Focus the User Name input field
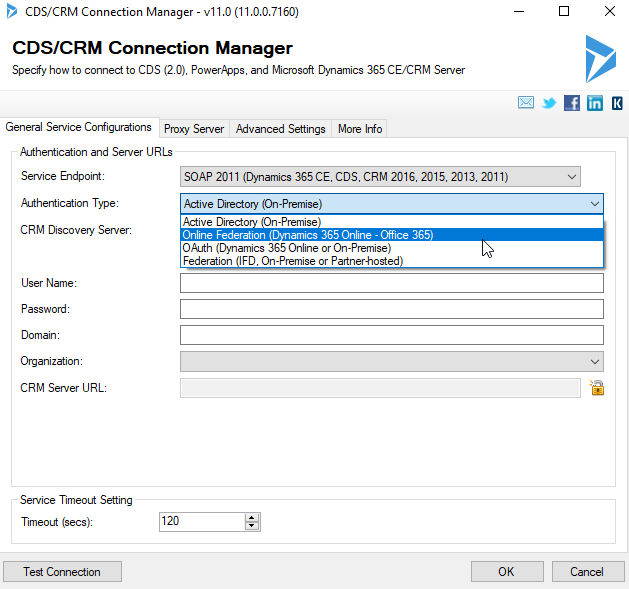This screenshot has height=589, width=629. tap(392, 283)
